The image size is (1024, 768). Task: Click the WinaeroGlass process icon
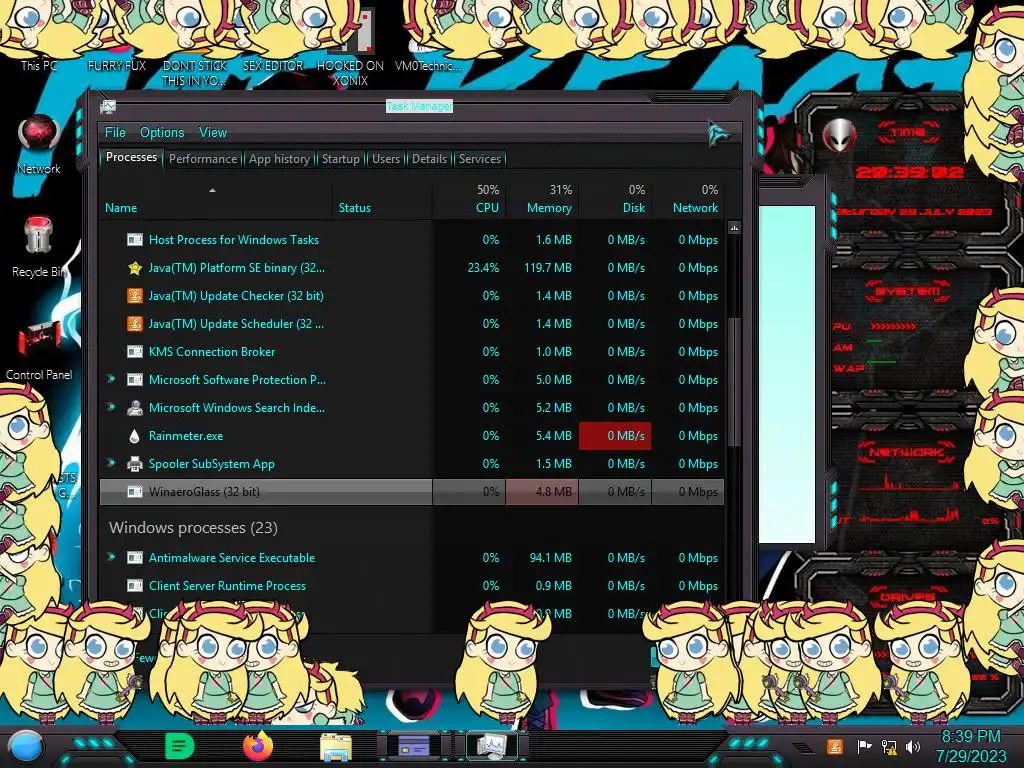[x=135, y=492]
